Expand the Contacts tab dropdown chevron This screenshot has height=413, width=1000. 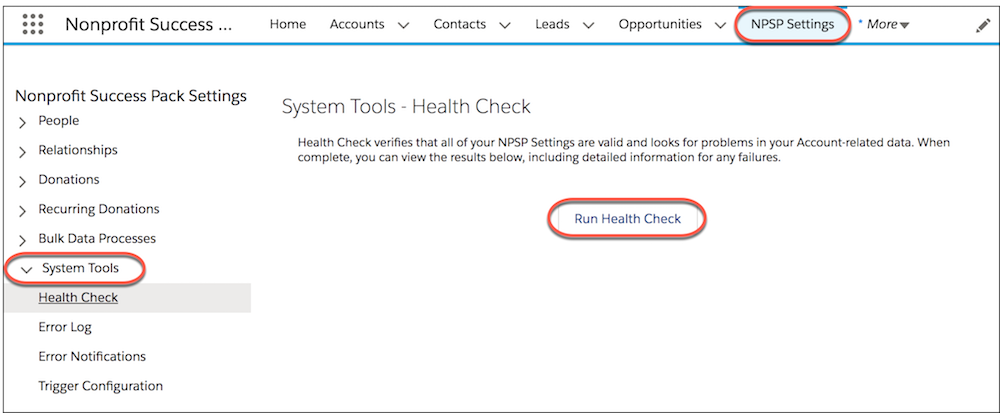504,25
